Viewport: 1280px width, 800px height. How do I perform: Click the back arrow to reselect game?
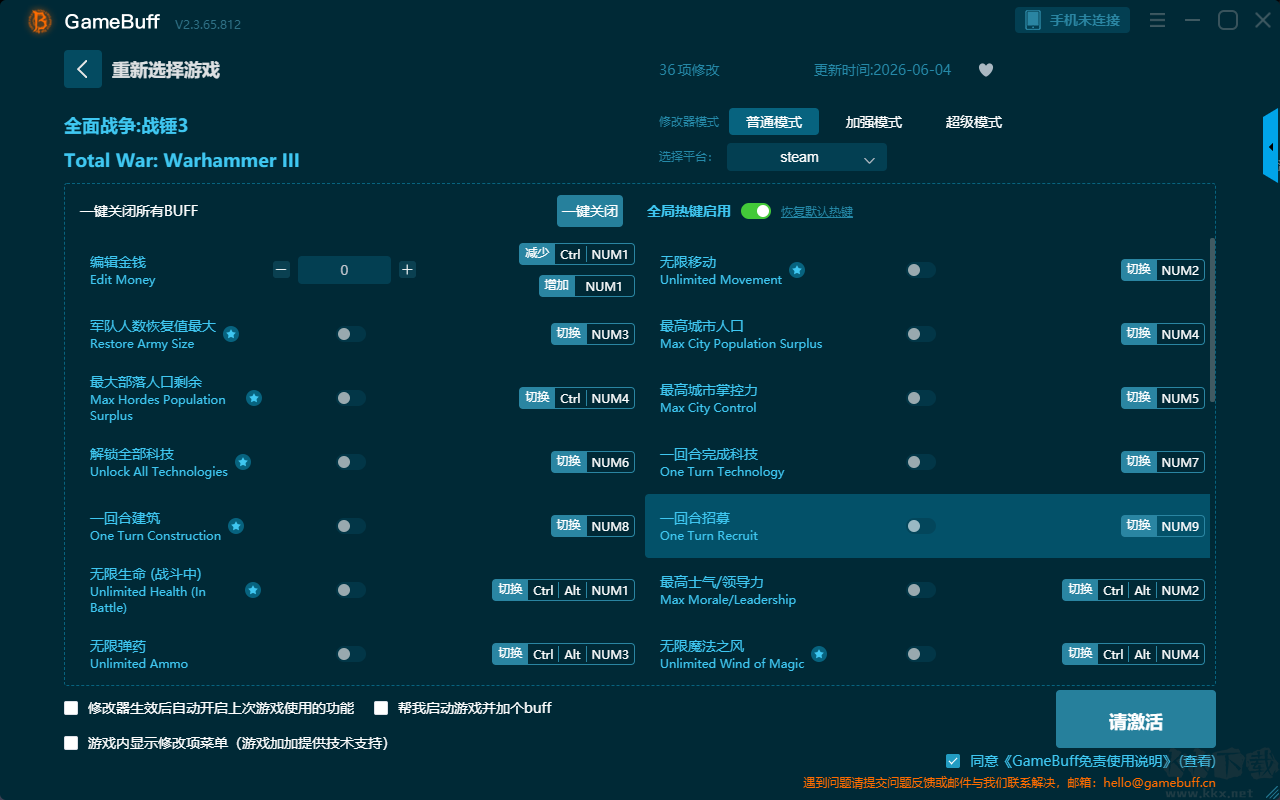[83, 69]
